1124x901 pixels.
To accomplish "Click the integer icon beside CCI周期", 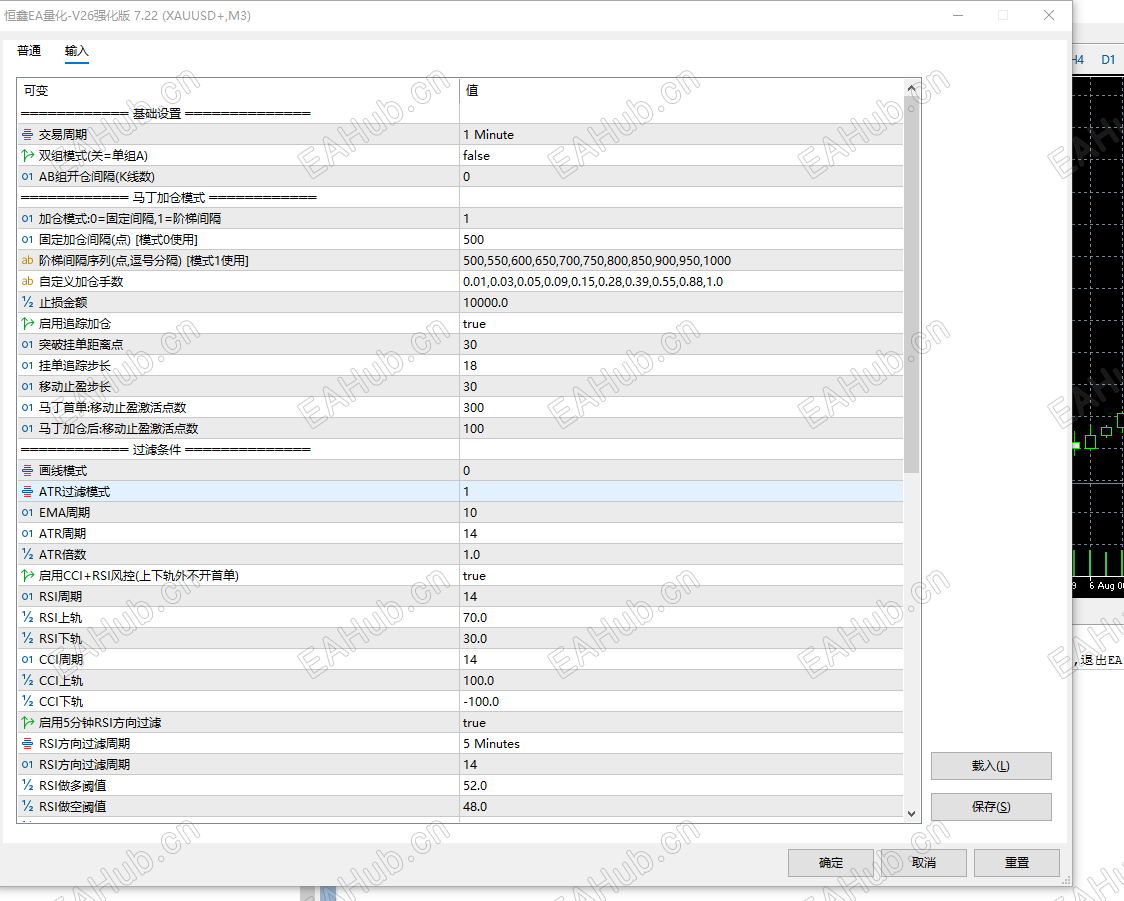I will 27,659.
